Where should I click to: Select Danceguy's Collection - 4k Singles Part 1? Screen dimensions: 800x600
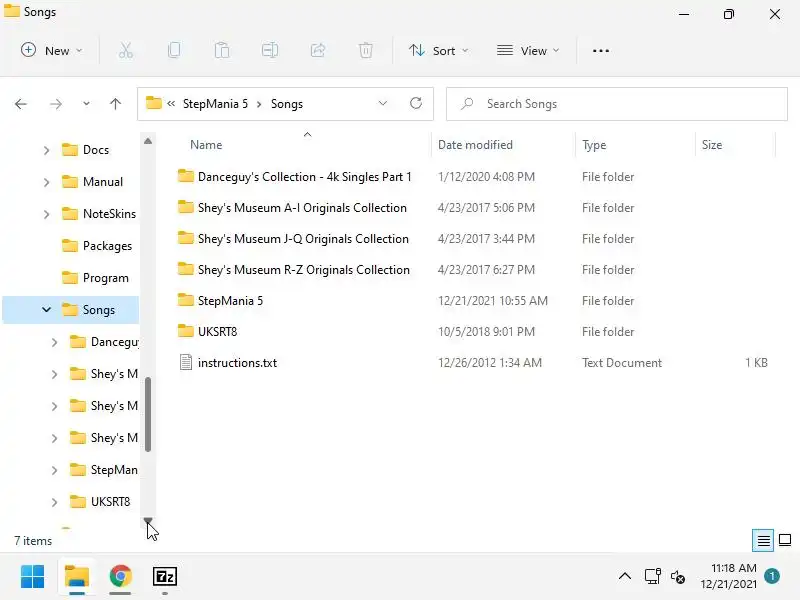coord(305,177)
